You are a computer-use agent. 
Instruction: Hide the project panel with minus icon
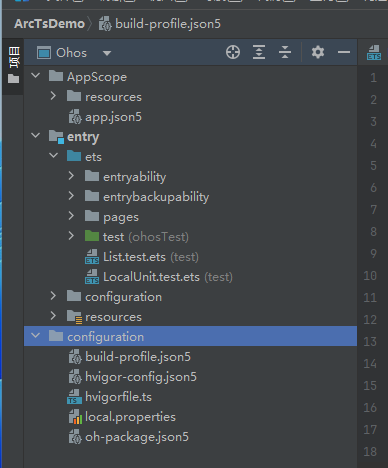(x=344, y=52)
